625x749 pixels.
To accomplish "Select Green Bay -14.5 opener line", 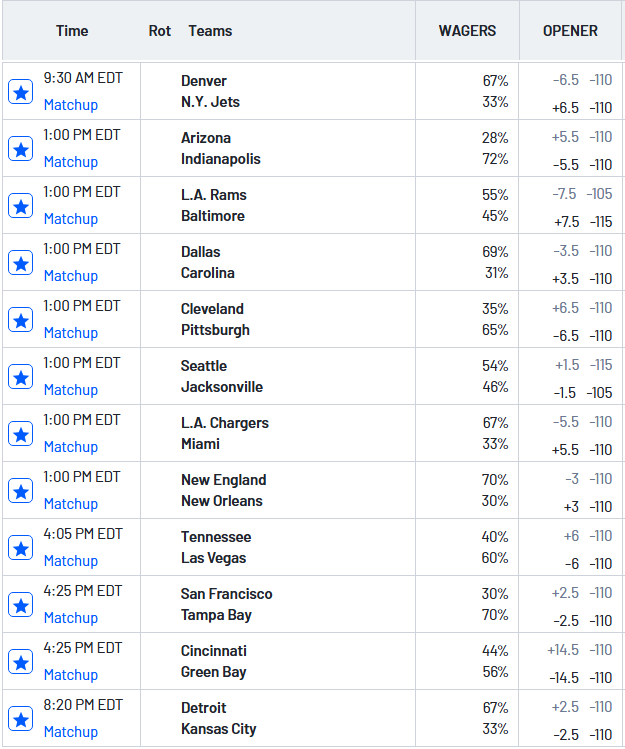I will click(579, 678).
